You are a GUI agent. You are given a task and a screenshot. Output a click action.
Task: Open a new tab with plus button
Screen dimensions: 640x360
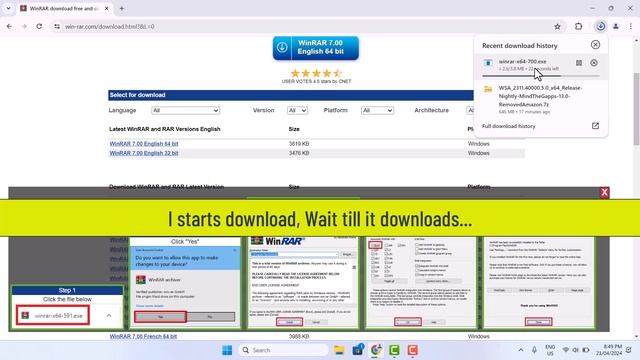(x=122, y=8)
